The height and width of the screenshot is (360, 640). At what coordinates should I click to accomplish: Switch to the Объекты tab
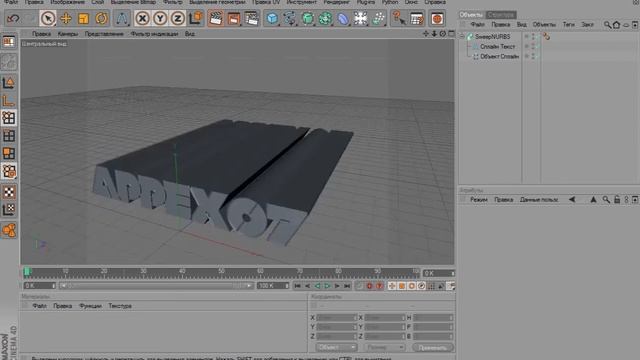coord(471,15)
